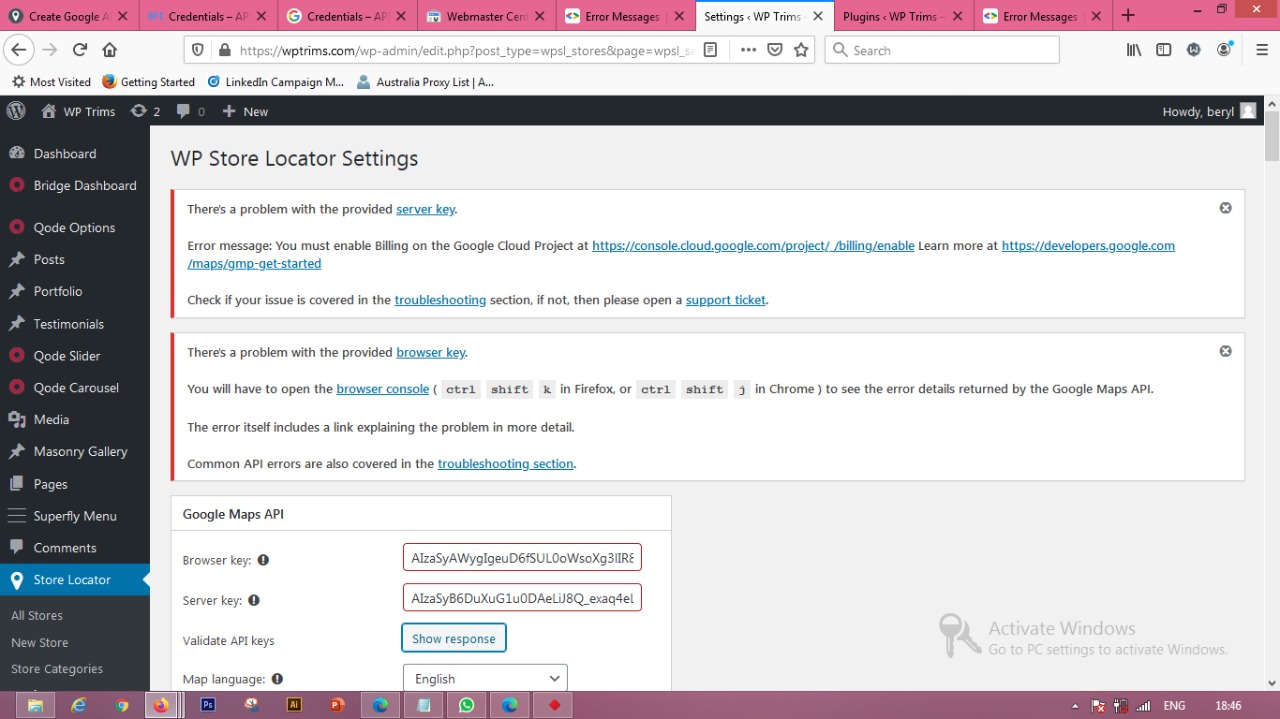Screen dimensions: 1280x719
Task: Open comments bubble in admin bar
Action: tap(191, 111)
